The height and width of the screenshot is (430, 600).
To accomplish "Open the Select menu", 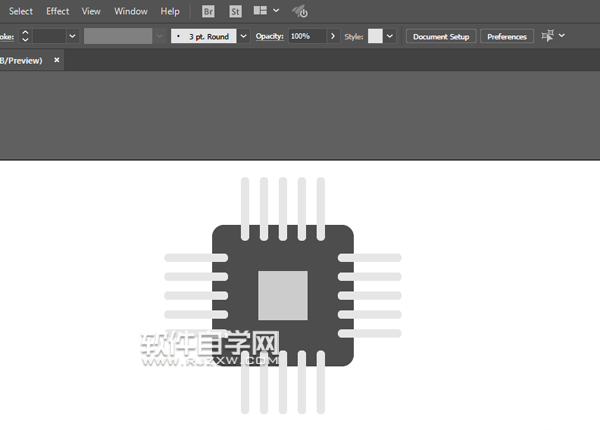I will [21, 11].
